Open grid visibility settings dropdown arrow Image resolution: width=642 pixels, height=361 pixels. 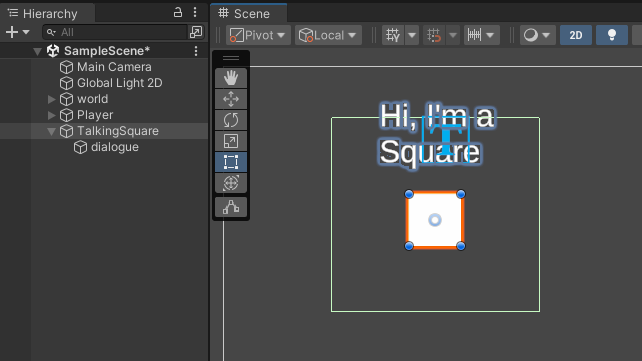coord(412,35)
